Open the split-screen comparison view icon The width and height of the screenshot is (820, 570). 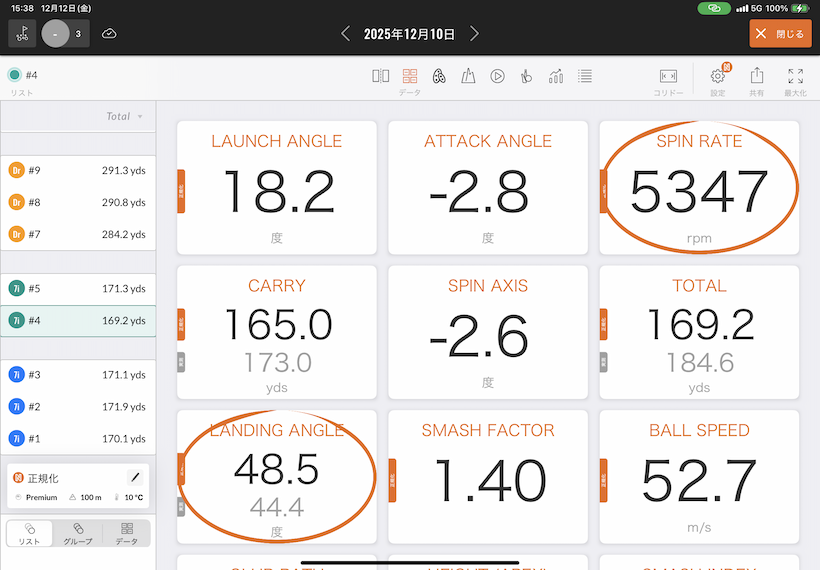pyautogui.click(x=380, y=76)
